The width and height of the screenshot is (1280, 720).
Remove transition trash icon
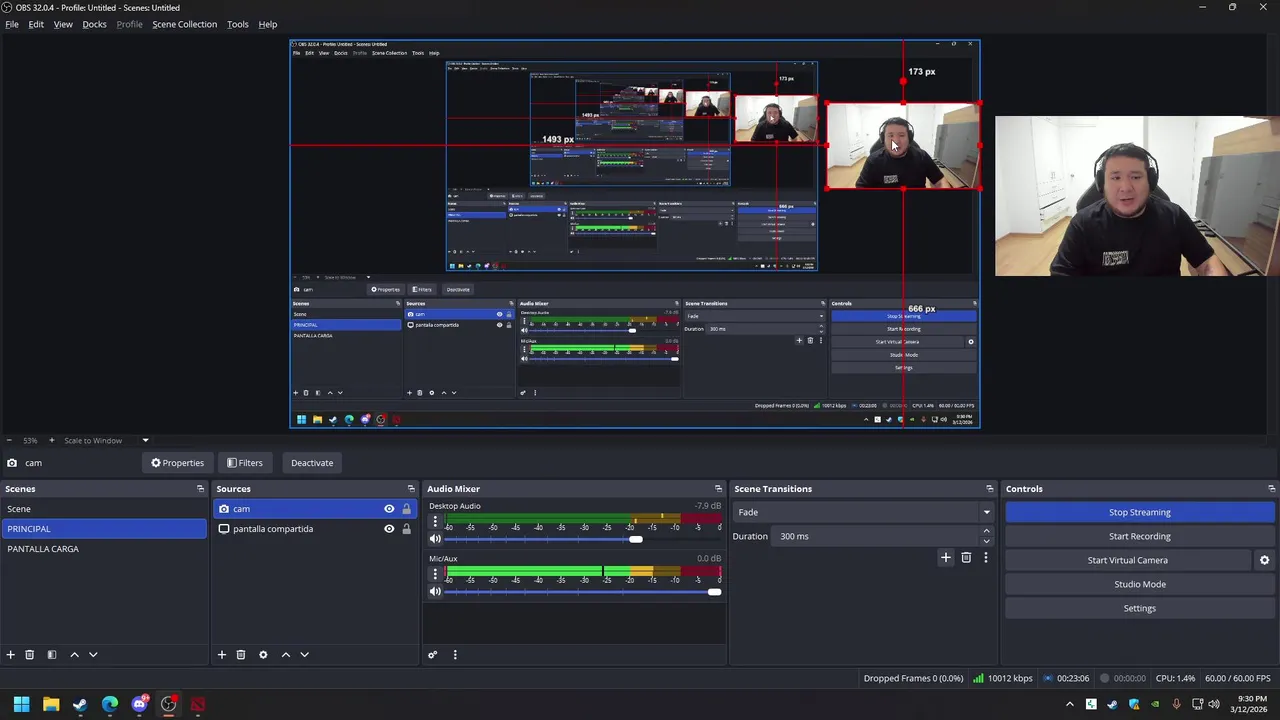click(966, 558)
